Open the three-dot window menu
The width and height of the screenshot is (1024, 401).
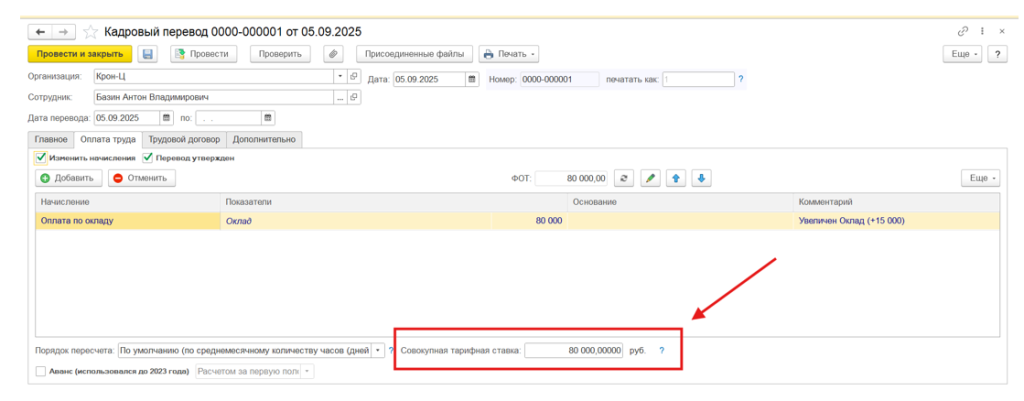[x=982, y=31]
